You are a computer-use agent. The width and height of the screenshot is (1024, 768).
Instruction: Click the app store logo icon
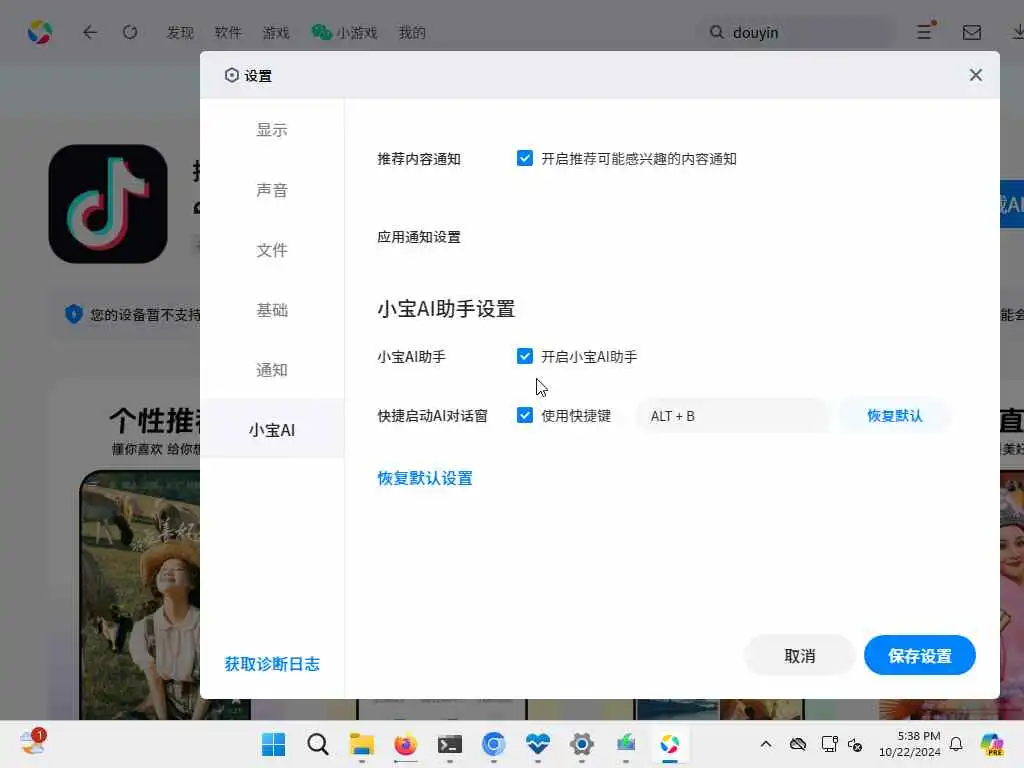[x=40, y=32]
